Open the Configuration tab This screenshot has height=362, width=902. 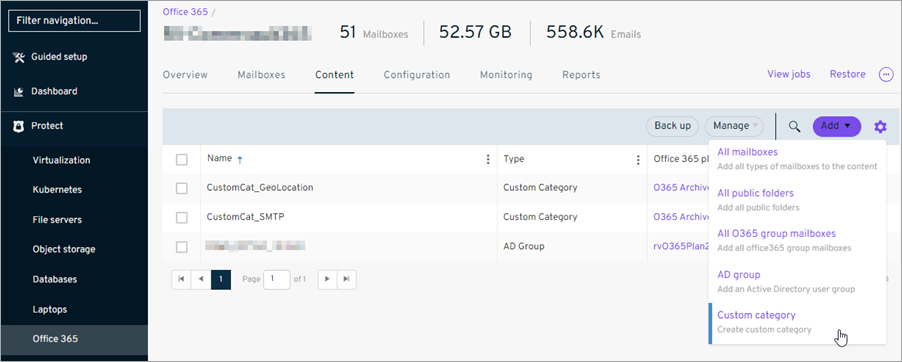coord(417,75)
